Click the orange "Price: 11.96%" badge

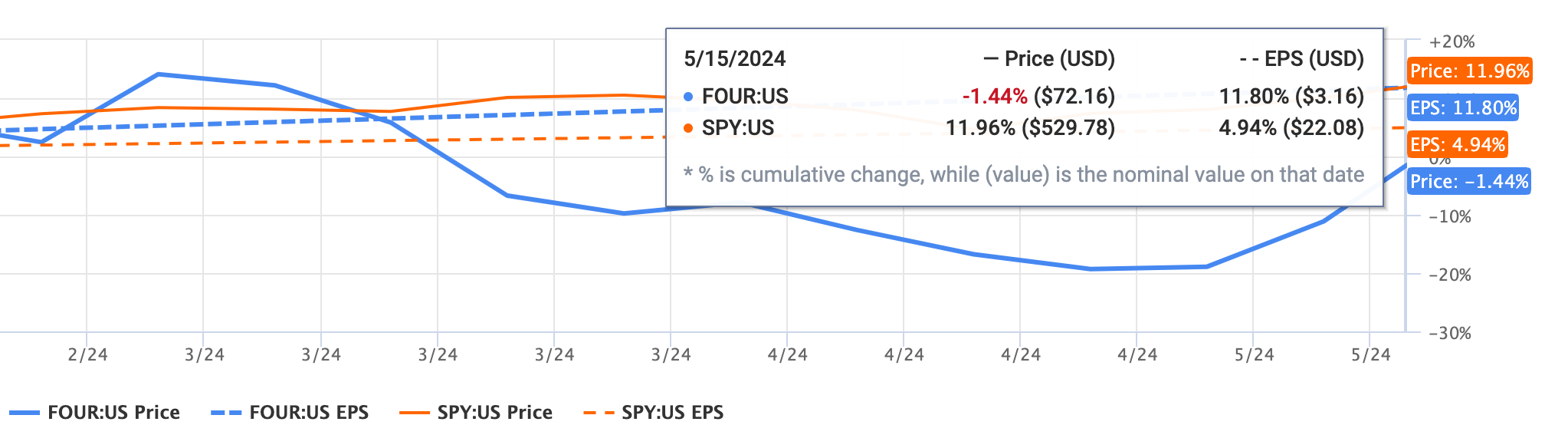(x=1469, y=71)
